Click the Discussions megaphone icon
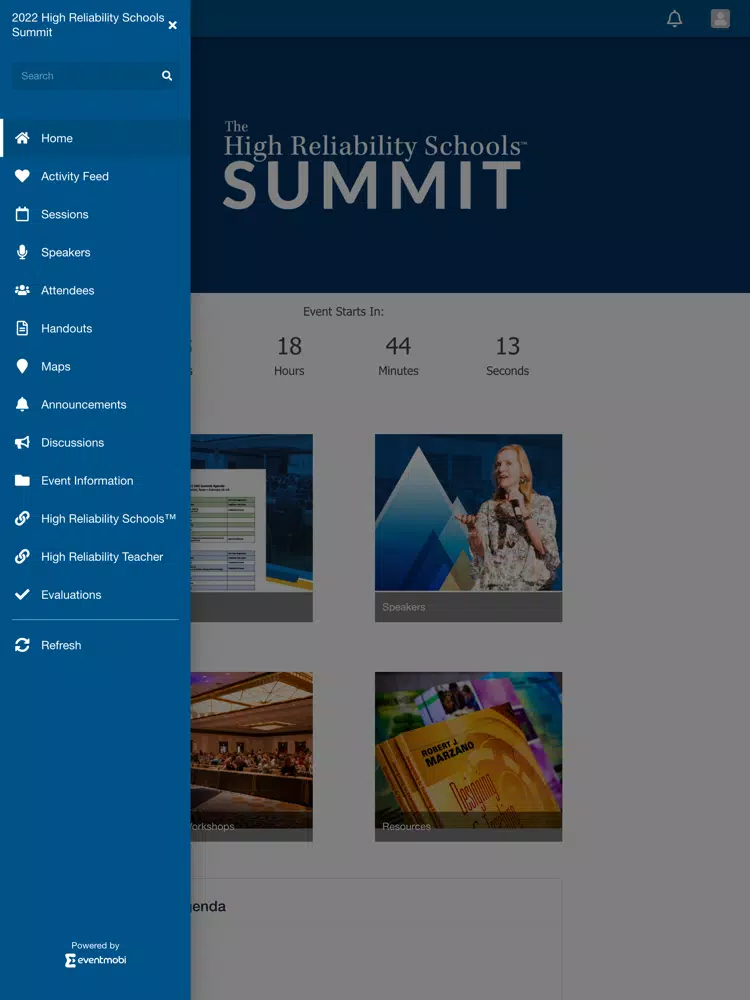The height and width of the screenshot is (1000, 750). (x=22, y=443)
